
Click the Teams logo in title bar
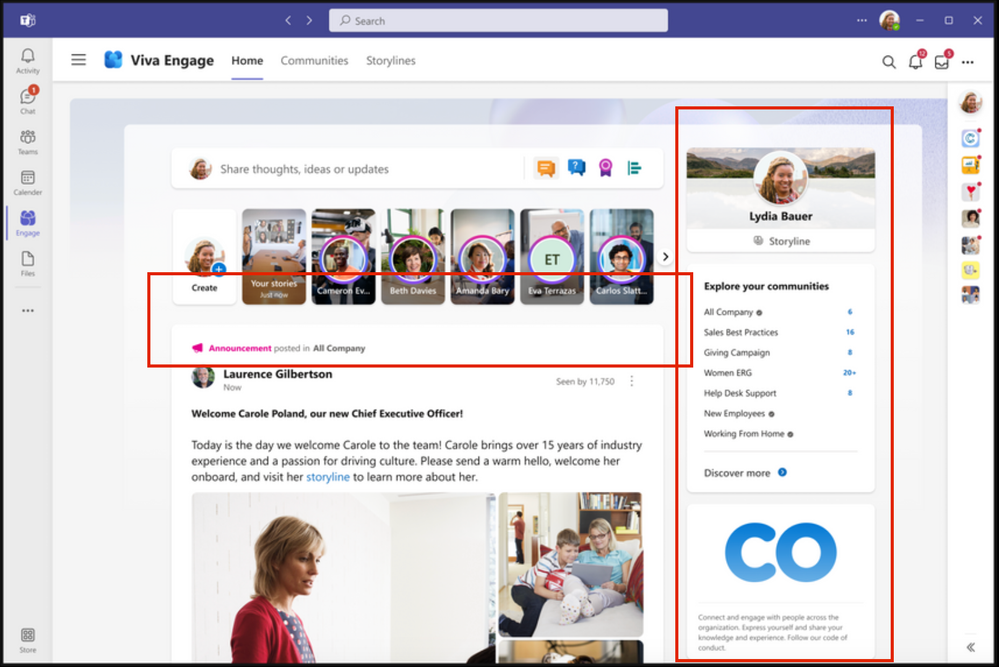coord(27,20)
